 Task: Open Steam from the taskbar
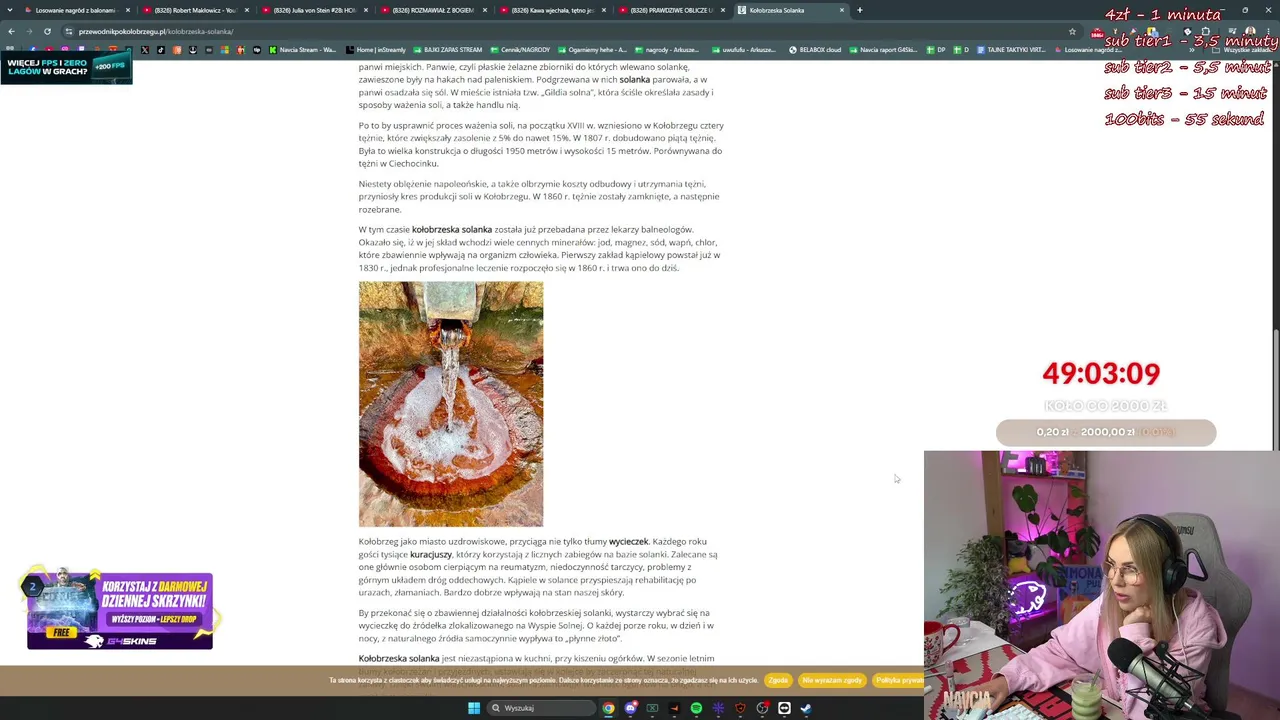[x=806, y=708]
